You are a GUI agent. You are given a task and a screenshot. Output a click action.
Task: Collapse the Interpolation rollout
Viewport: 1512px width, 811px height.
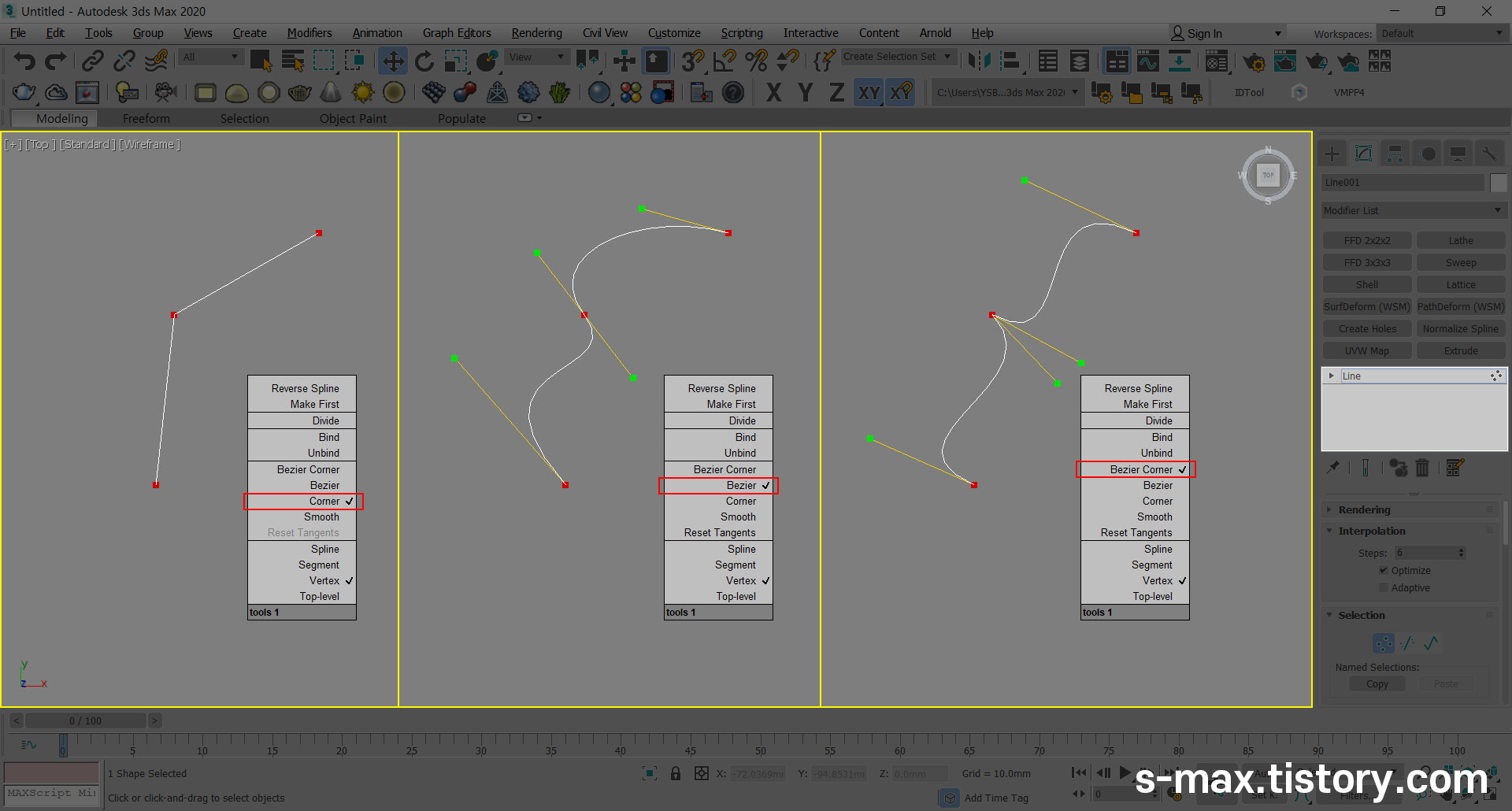click(1410, 531)
